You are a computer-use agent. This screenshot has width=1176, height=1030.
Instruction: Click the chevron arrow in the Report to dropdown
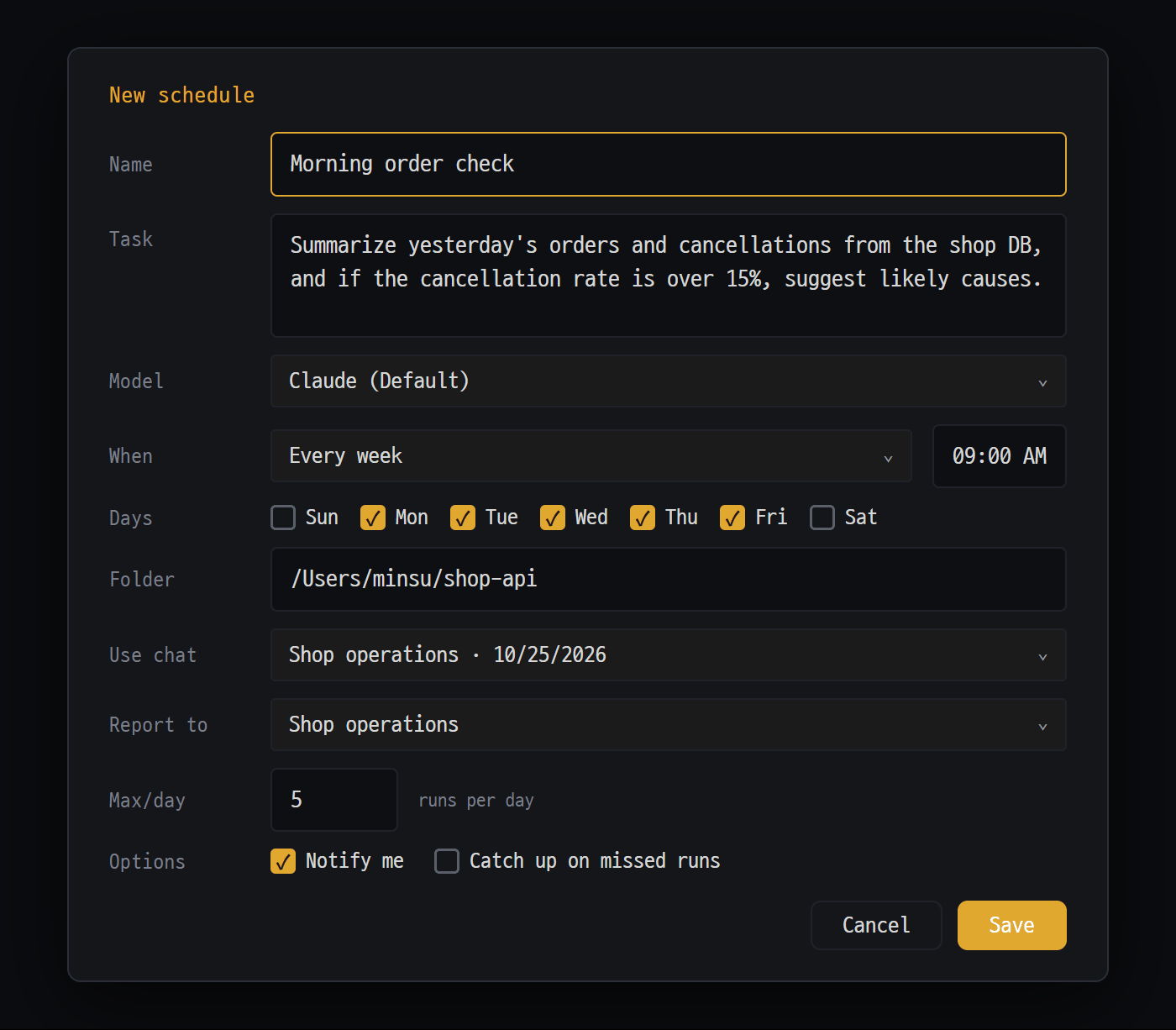pyautogui.click(x=1042, y=727)
